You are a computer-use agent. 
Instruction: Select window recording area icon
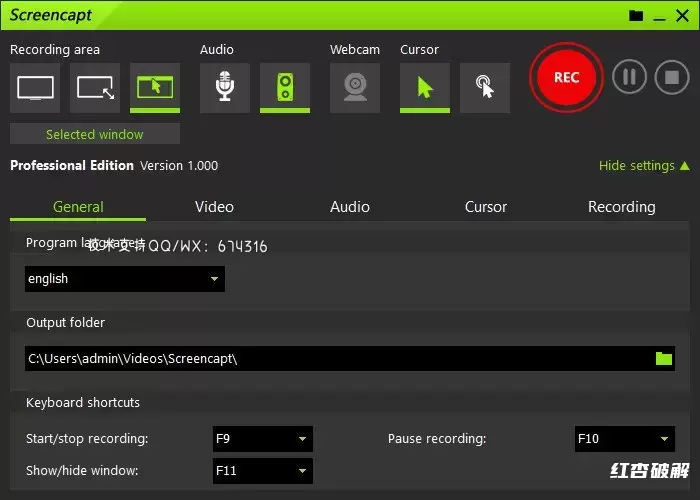[x=155, y=88]
